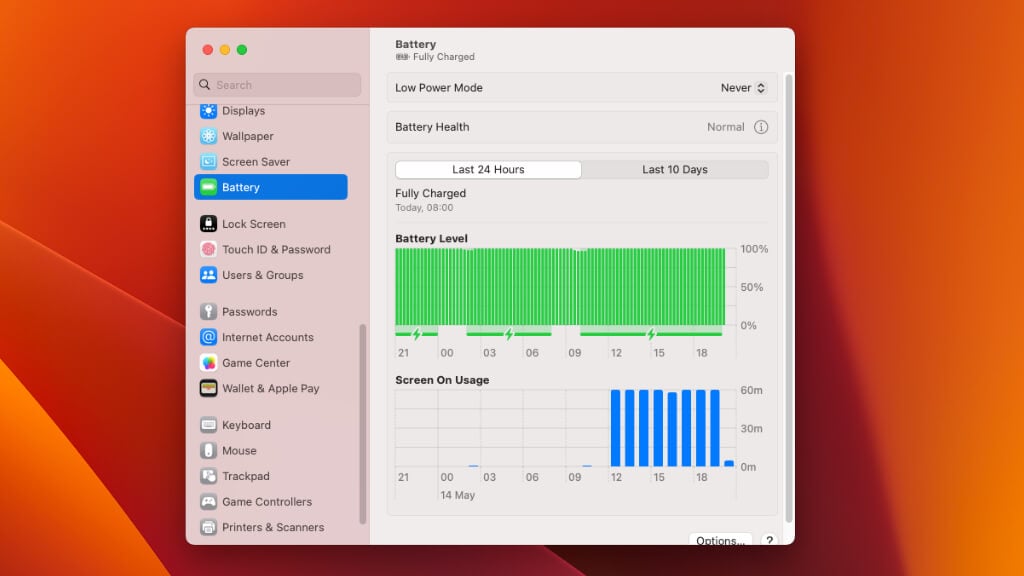Open the Lock Screen padlock icon
The width and height of the screenshot is (1024, 576).
(x=208, y=223)
